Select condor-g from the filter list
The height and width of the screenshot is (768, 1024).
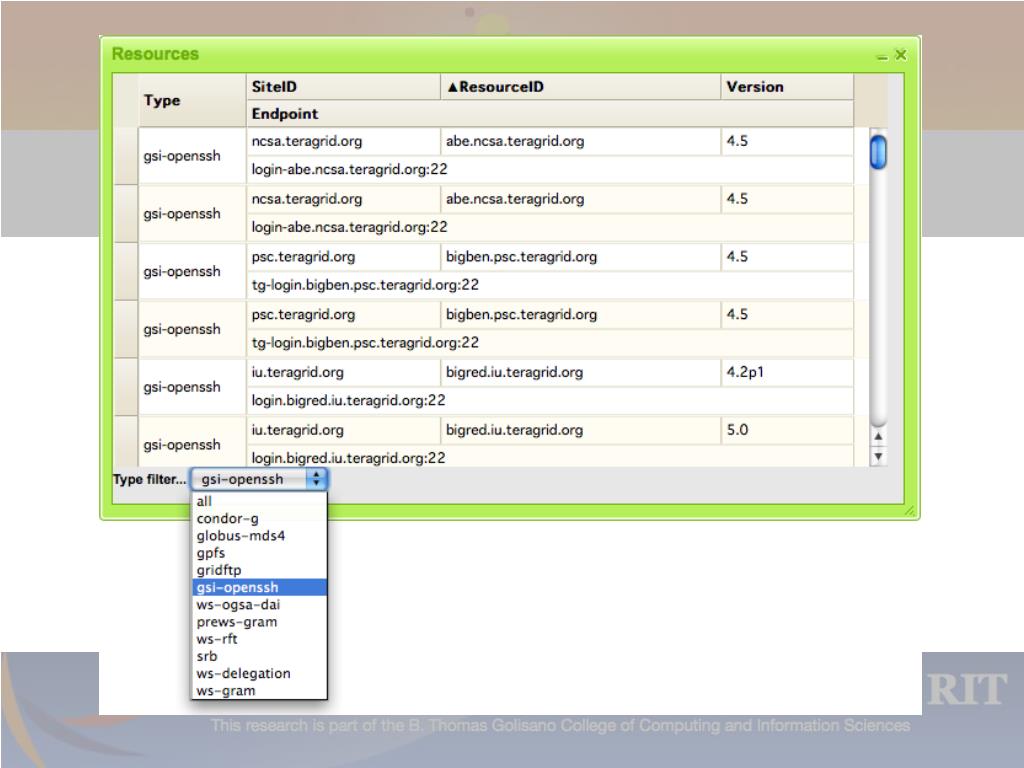[259, 519]
